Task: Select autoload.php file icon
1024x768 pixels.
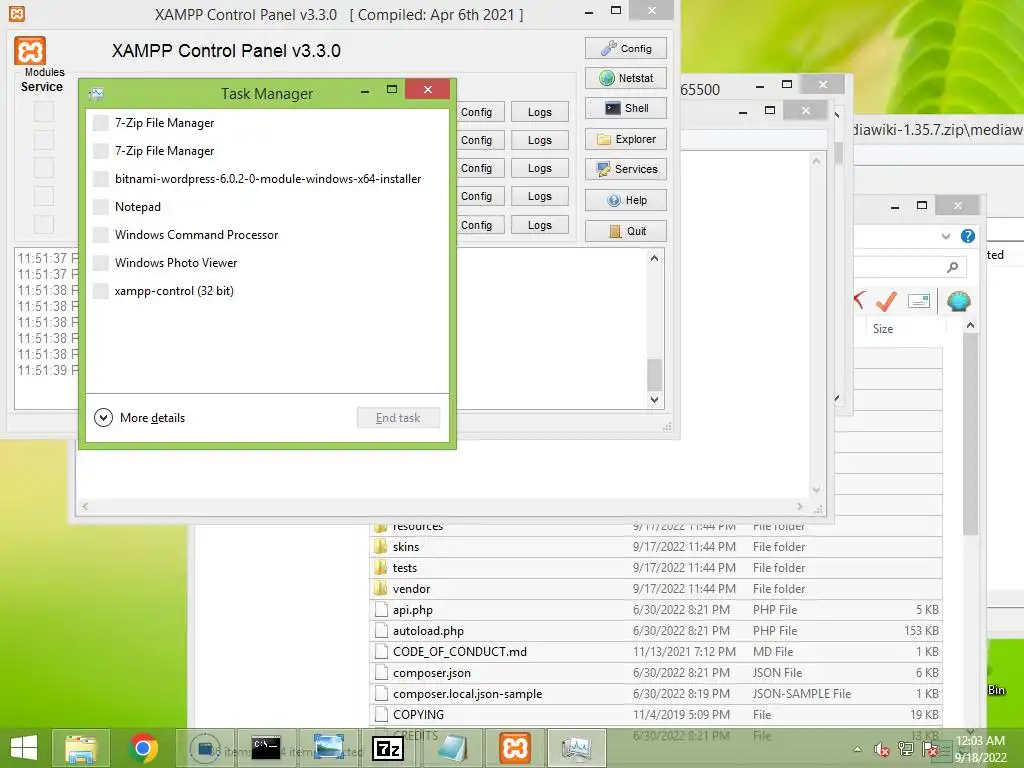Action: [x=381, y=631]
